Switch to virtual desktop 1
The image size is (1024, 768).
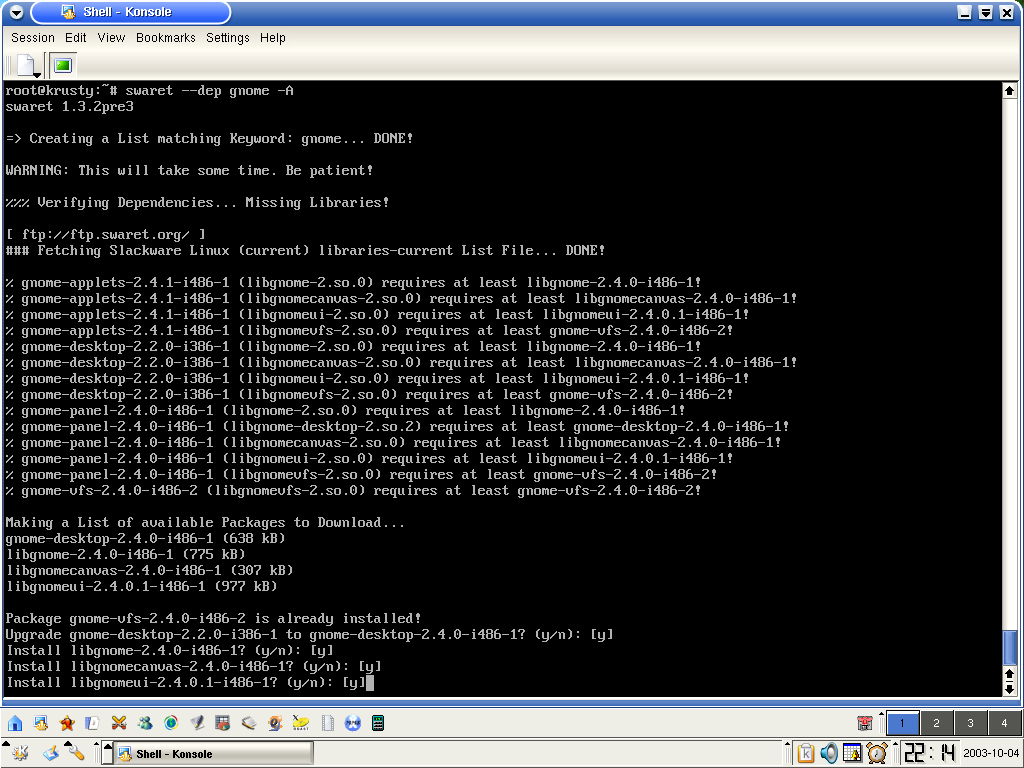[x=903, y=723]
